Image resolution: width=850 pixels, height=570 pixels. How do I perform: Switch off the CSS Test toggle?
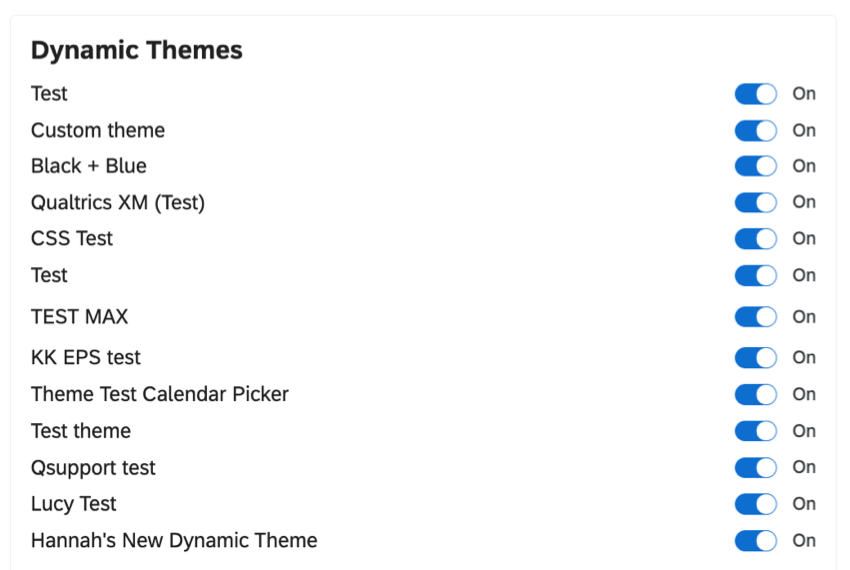(756, 239)
